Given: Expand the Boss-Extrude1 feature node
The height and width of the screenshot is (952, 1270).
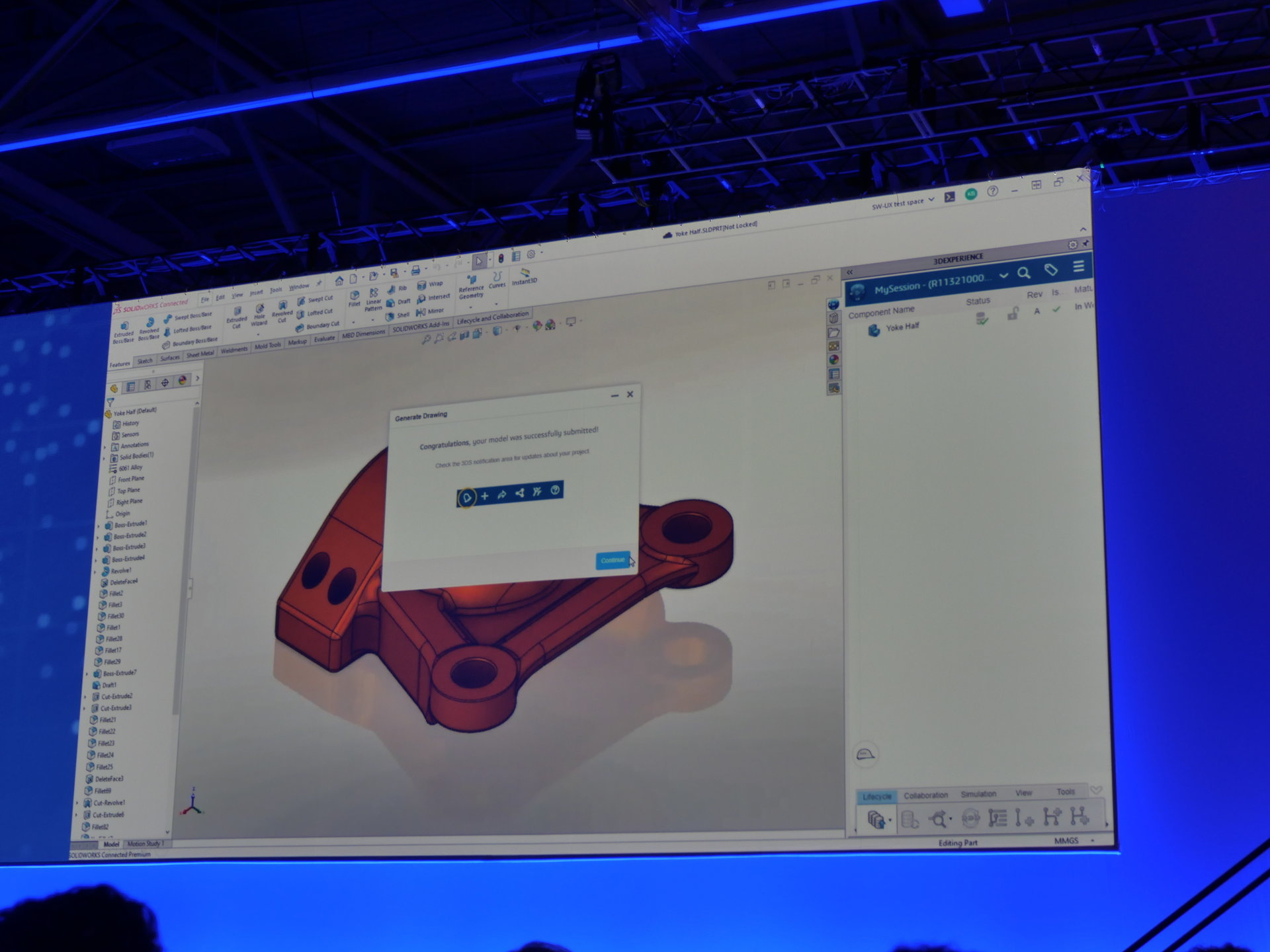Looking at the screenshot, I should 100,526.
